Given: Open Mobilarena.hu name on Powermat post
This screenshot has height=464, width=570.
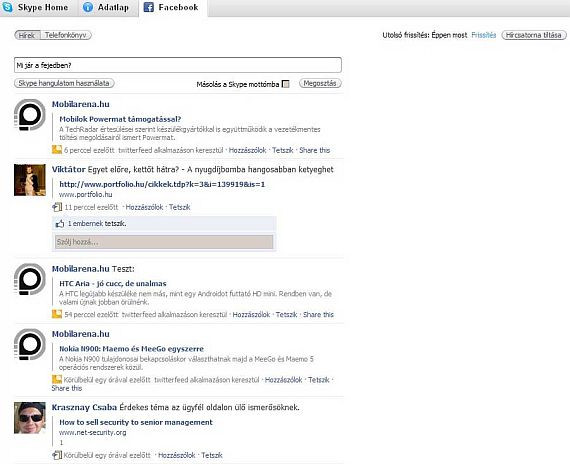Looking at the screenshot, I should [80, 104].
